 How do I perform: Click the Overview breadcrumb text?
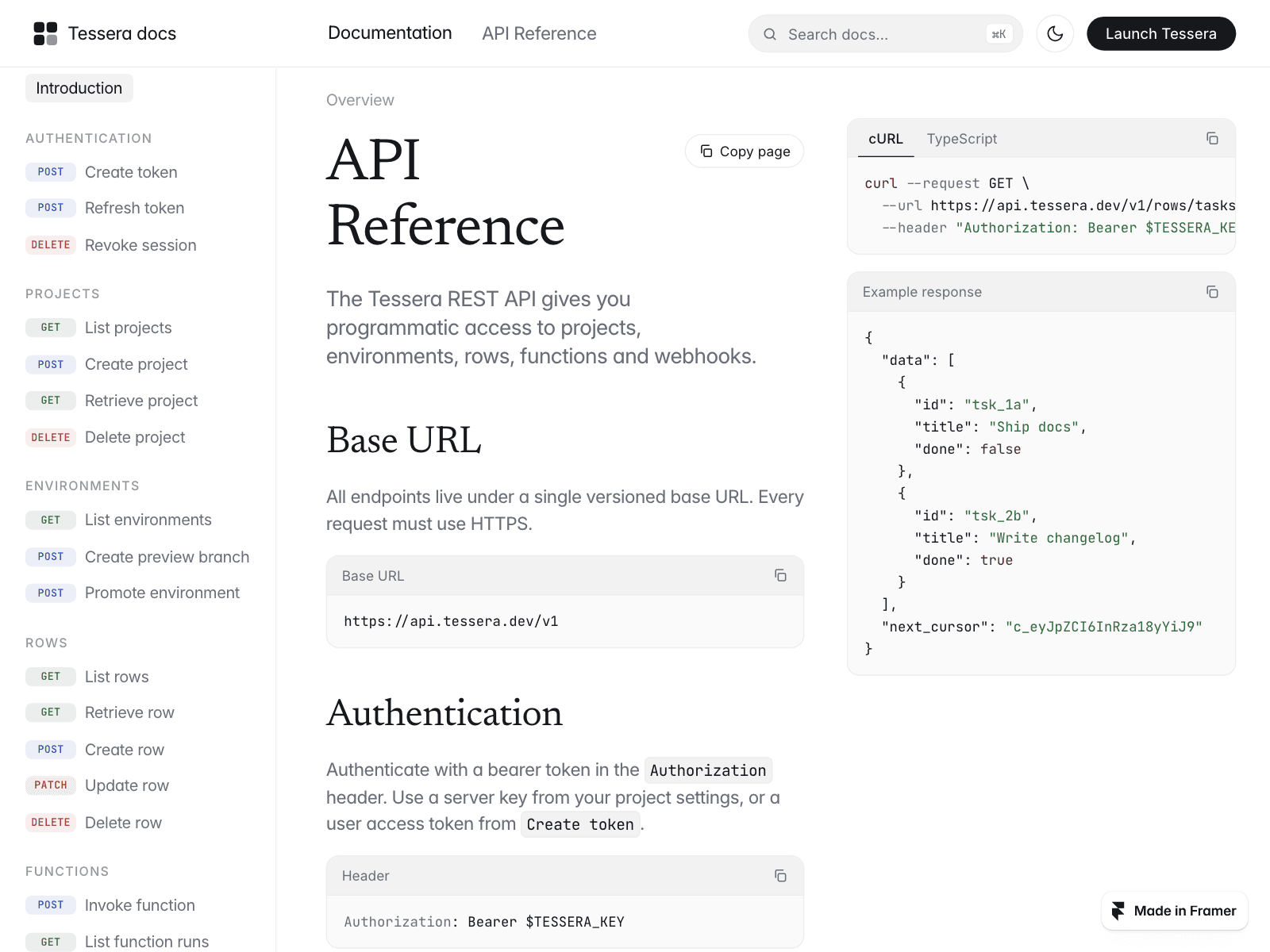click(360, 100)
